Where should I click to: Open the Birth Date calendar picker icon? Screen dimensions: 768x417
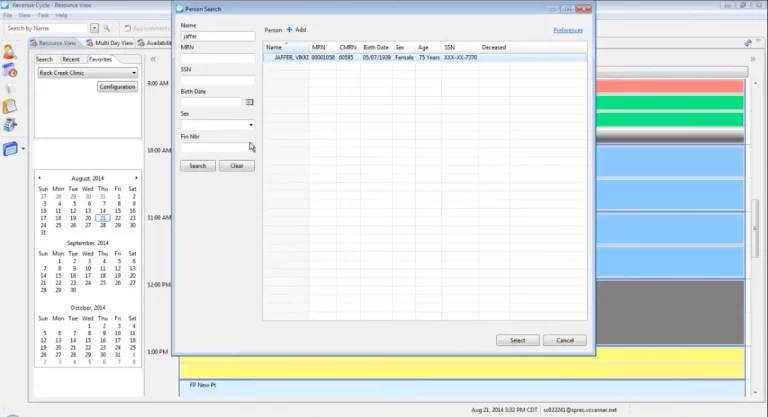pos(249,102)
